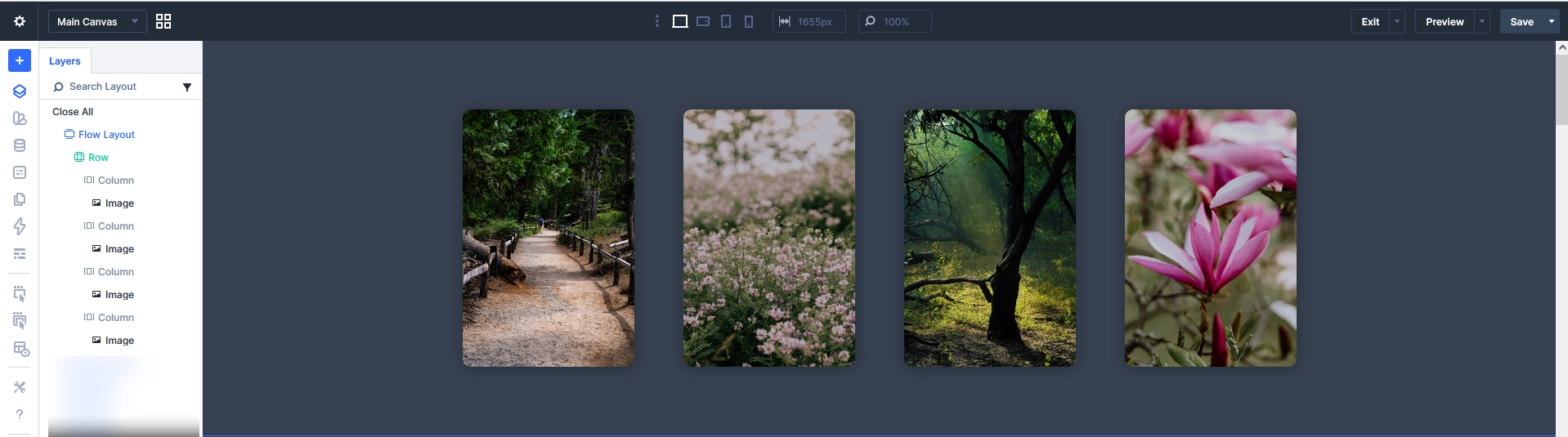Open the tools wrench icon in sidebar
The width and height of the screenshot is (1568, 437).
(x=20, y=387)
